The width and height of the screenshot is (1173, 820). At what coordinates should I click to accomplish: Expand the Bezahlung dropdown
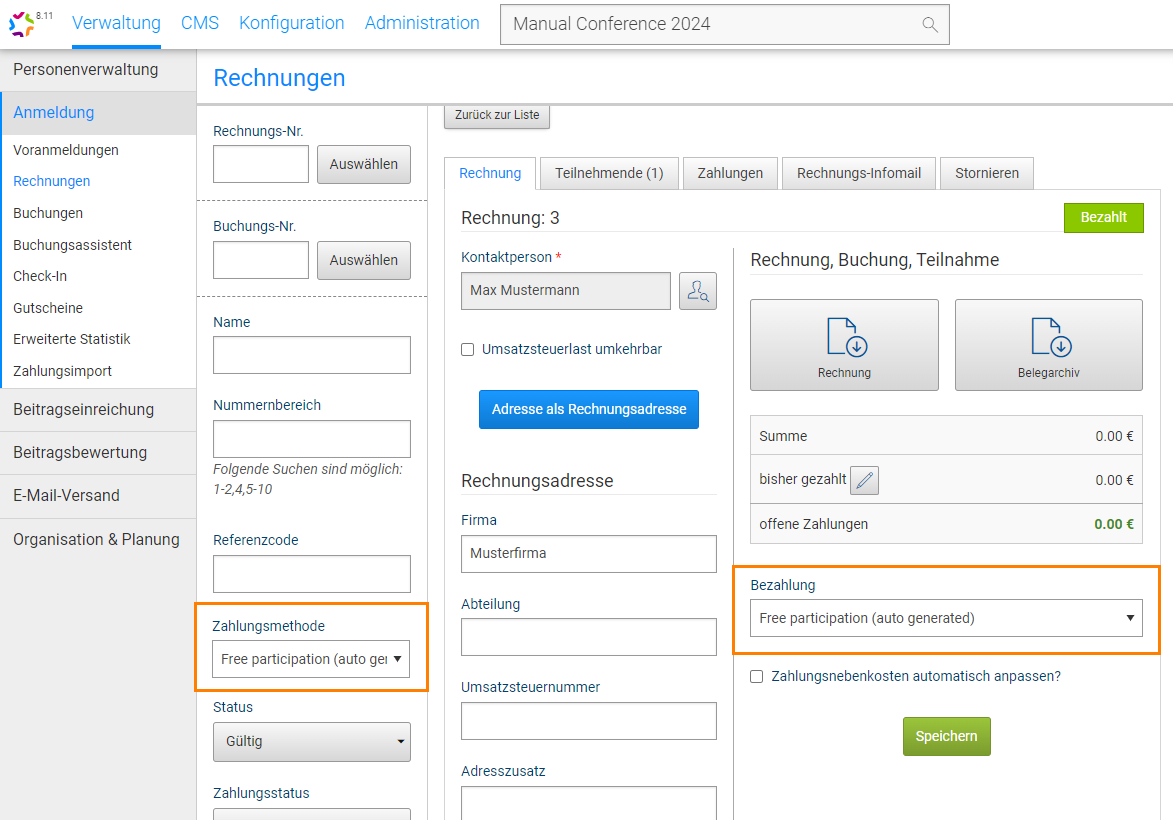pyautogui.click(x=945, y=618)
